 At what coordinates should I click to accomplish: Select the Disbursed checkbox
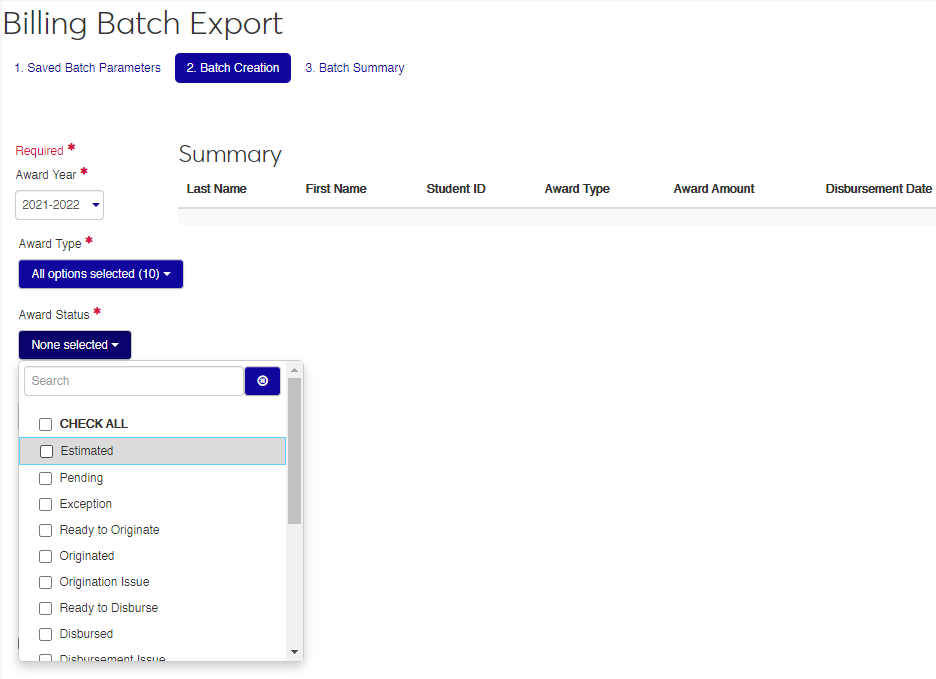pyautogui.click(x=45, y=634)
